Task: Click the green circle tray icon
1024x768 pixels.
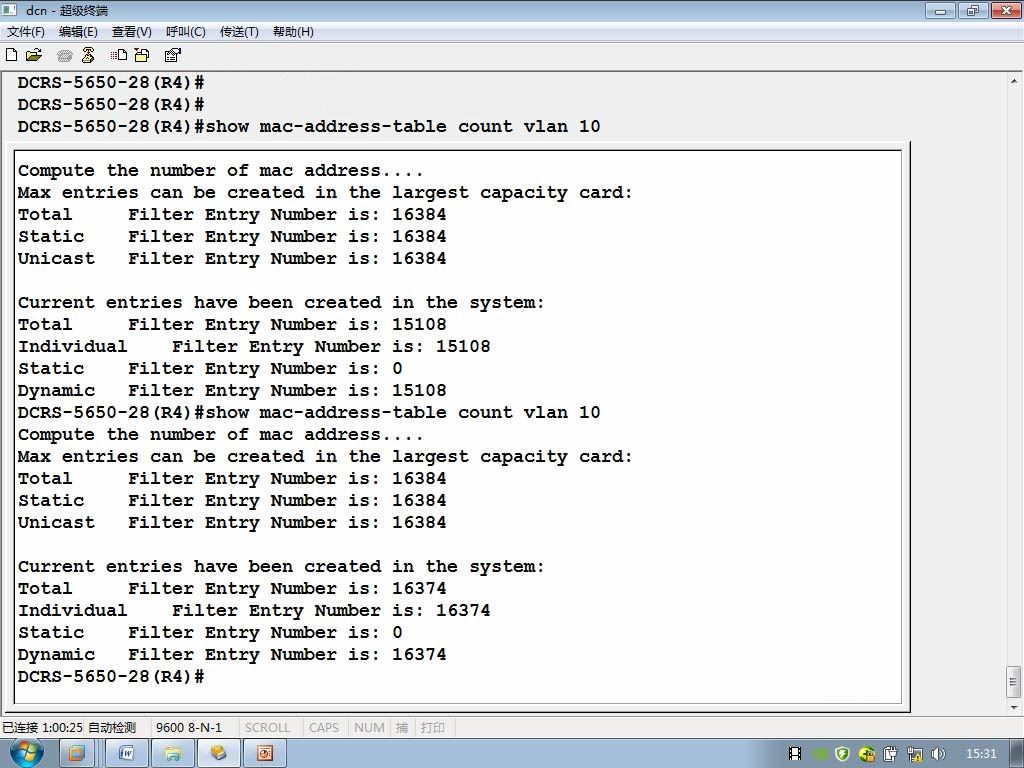Action: pos(819,754)
